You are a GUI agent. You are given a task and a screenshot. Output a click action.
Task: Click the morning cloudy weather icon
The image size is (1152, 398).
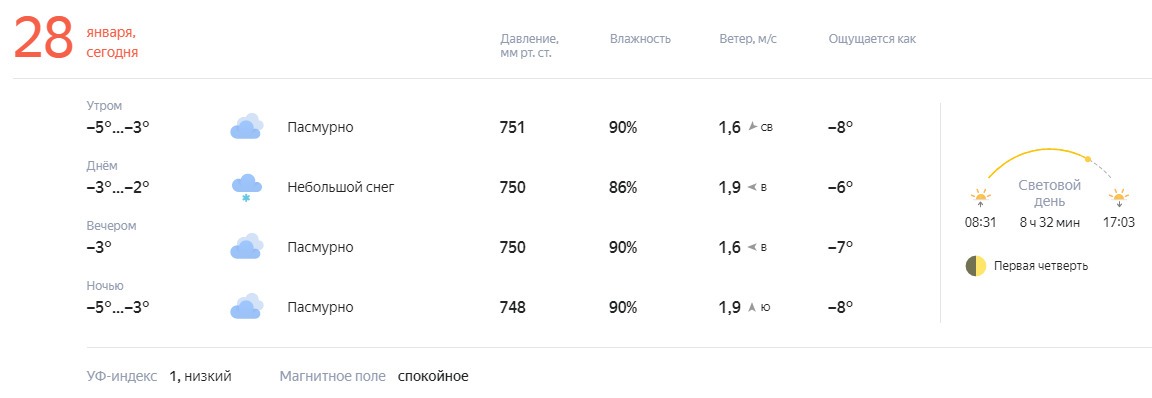click(x=246, y=127)
